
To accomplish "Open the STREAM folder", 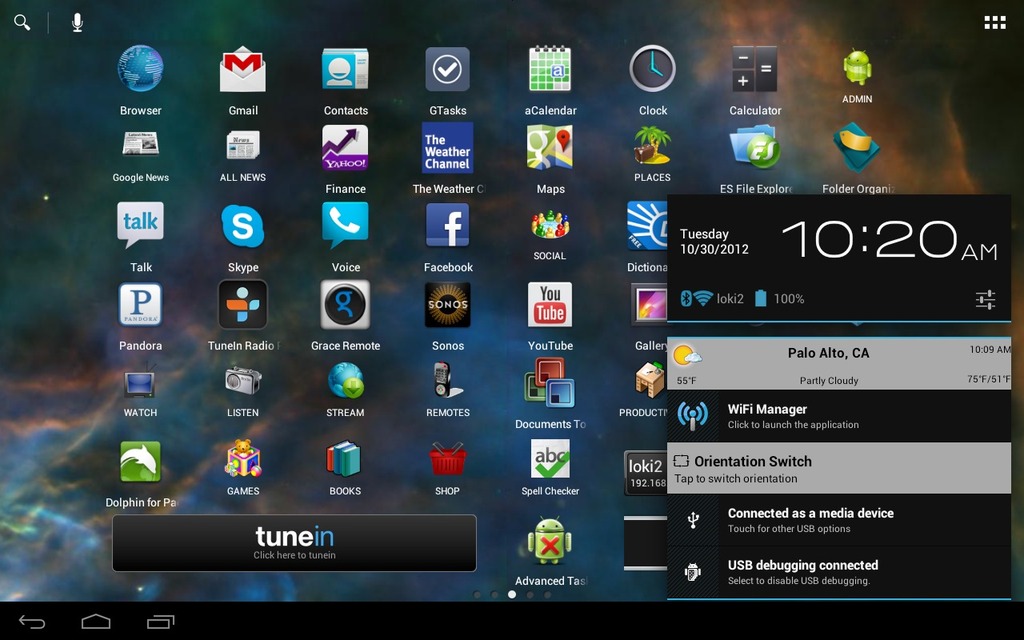I will pos(345,381).
